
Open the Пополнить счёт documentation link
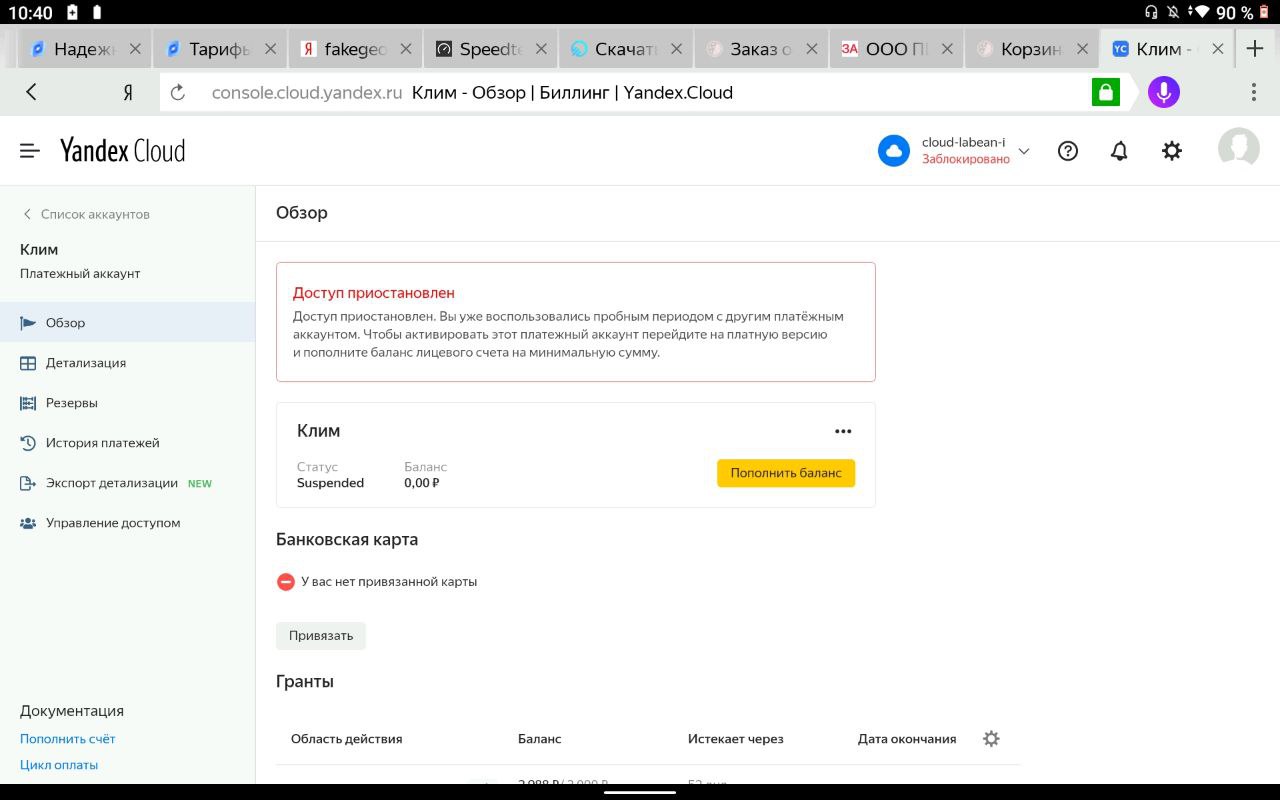(x=68, y=739)
